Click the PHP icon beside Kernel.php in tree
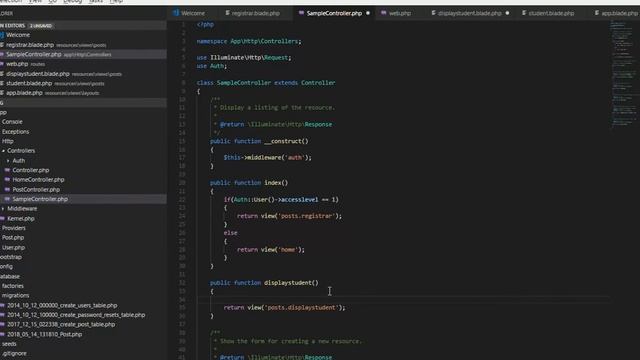This screenshot has height=360, width=640. [x=2, y=218]
